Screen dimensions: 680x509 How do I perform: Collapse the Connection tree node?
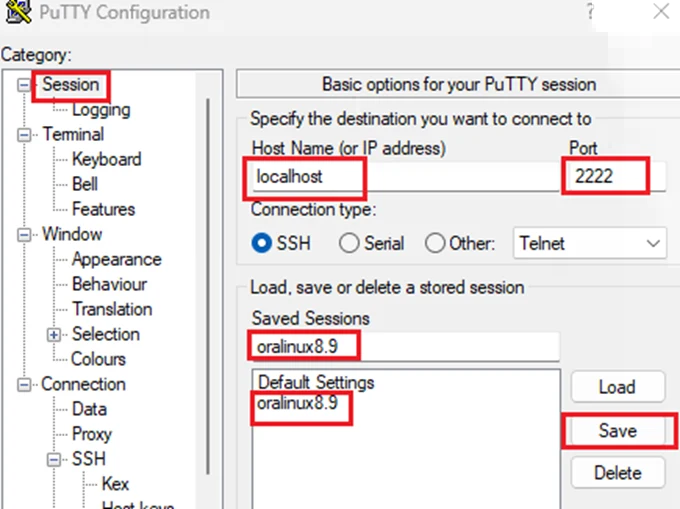coord(24,385)
